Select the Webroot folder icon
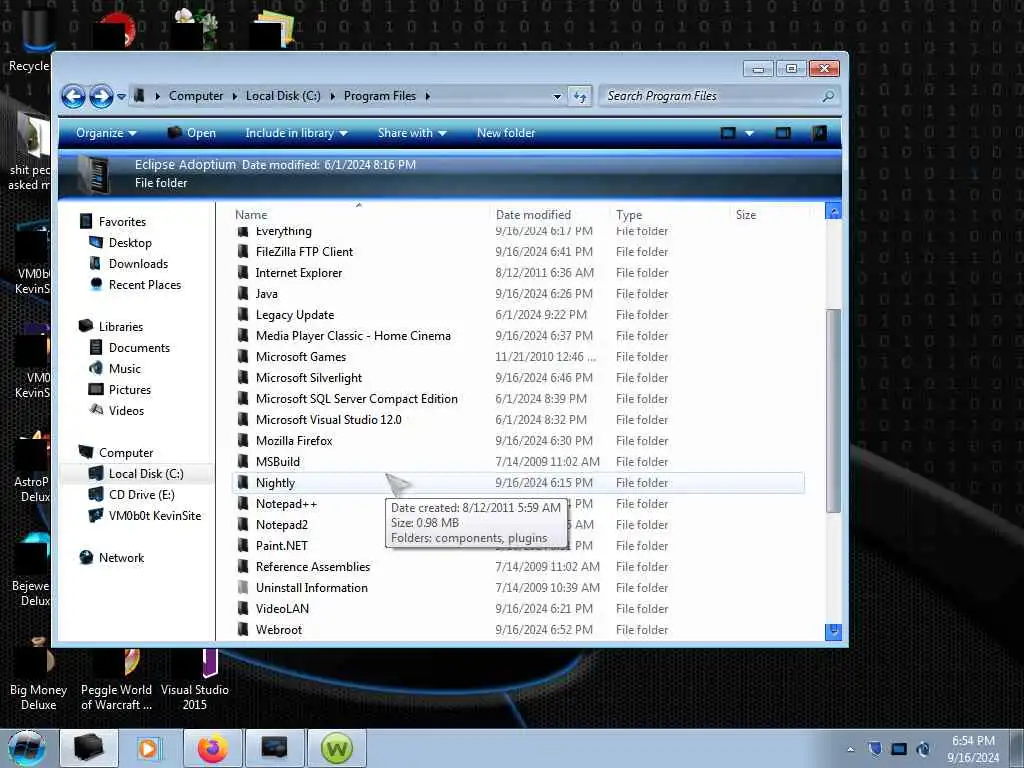This screenshot has width=1024, height=768. (x=243, y=630)
